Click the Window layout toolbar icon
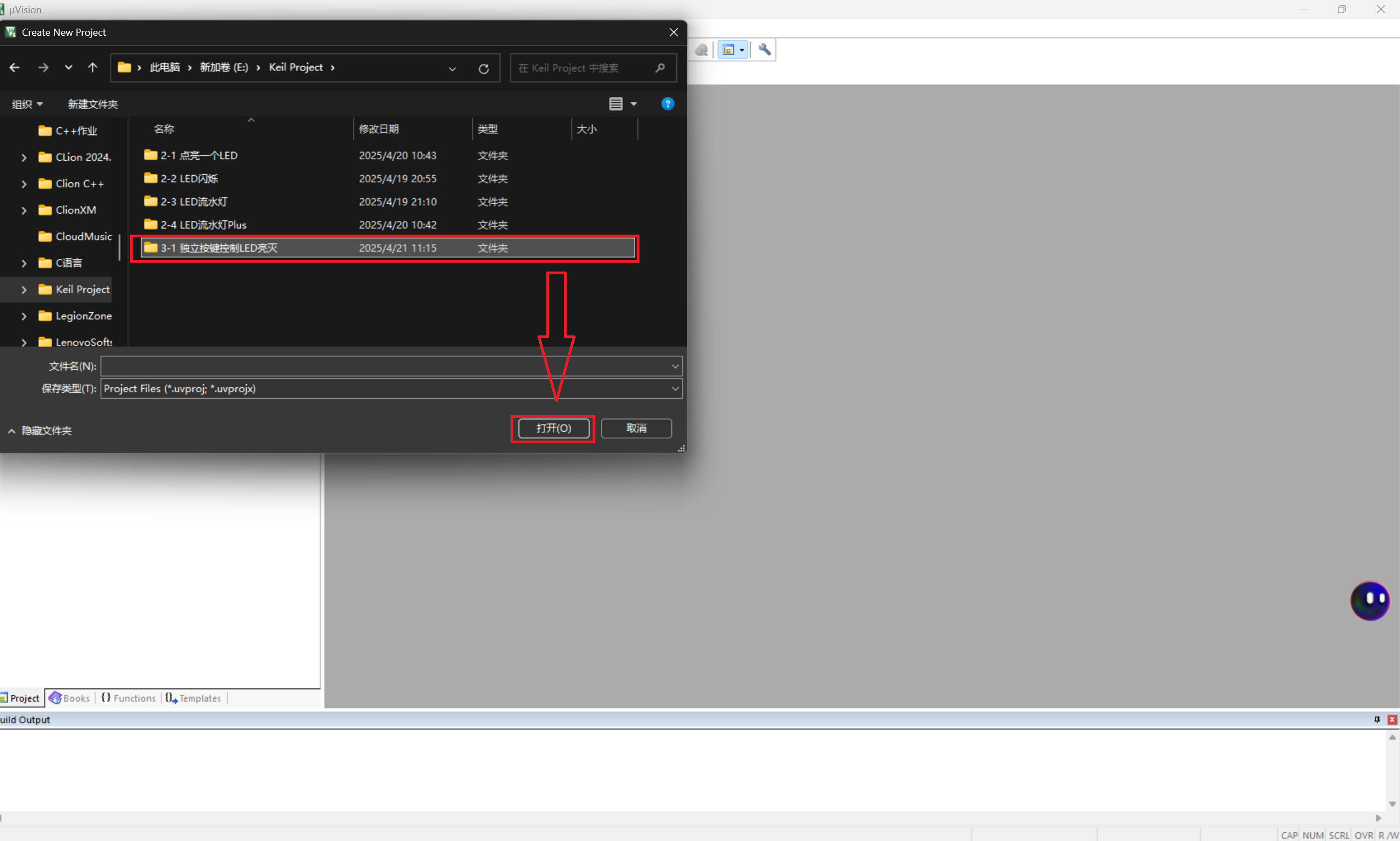The height and width of the screenshot is (841, 1400). pos(729,50)
